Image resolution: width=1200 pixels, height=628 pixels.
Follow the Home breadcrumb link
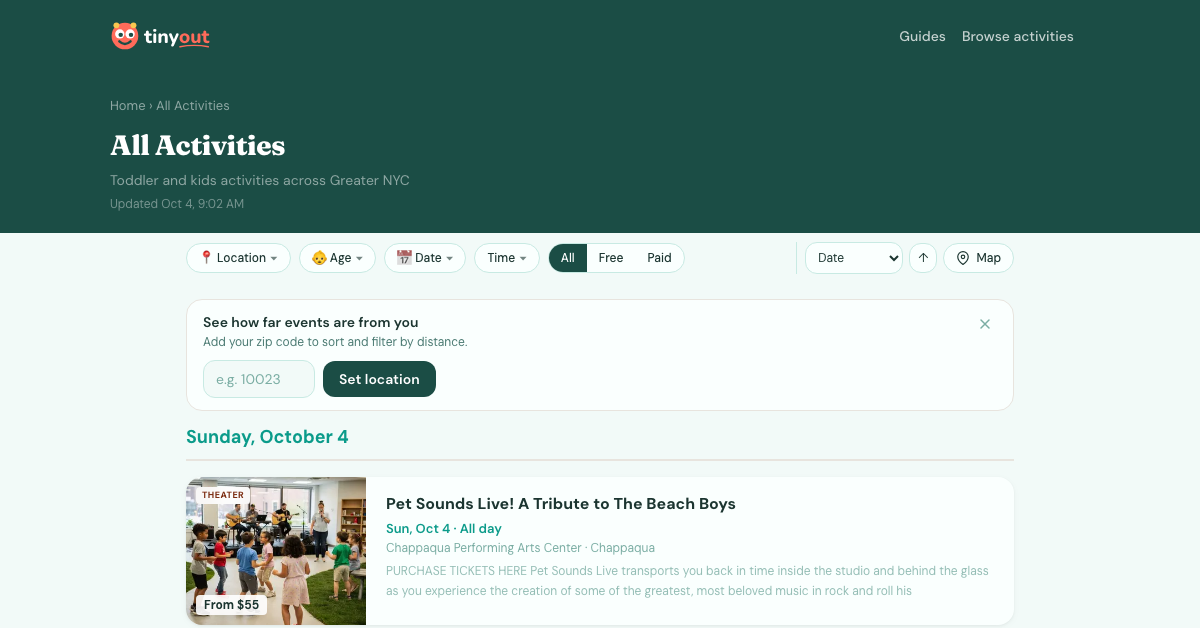[128, 105]
